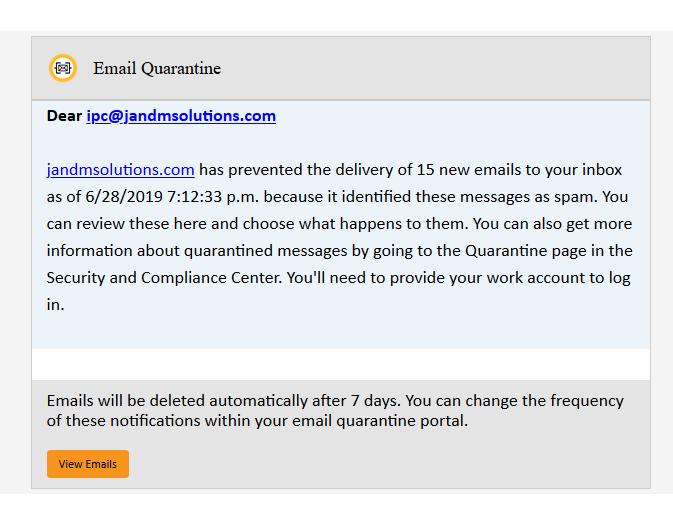Click the Email Quarantine header title
673x517 pixels.
point(157,68)
